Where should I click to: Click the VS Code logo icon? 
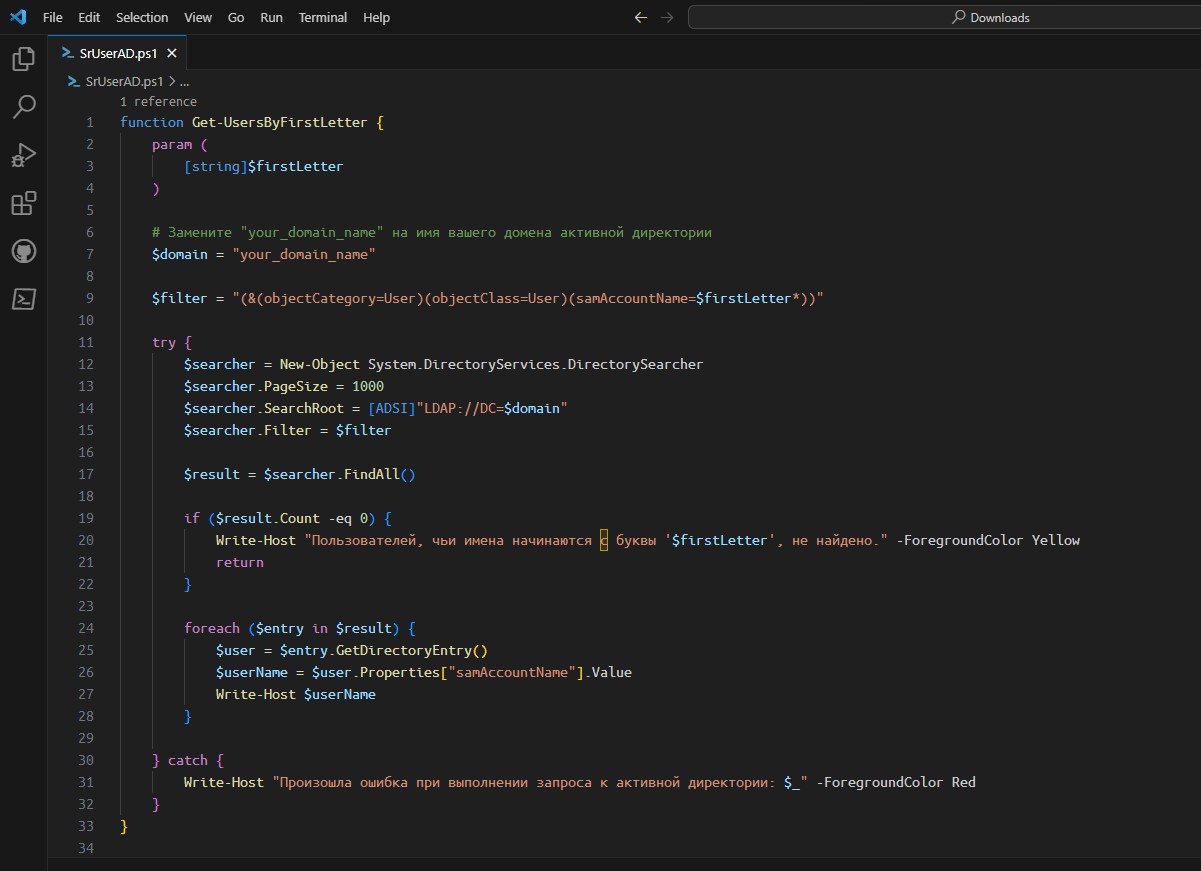[x=18, y=17]
